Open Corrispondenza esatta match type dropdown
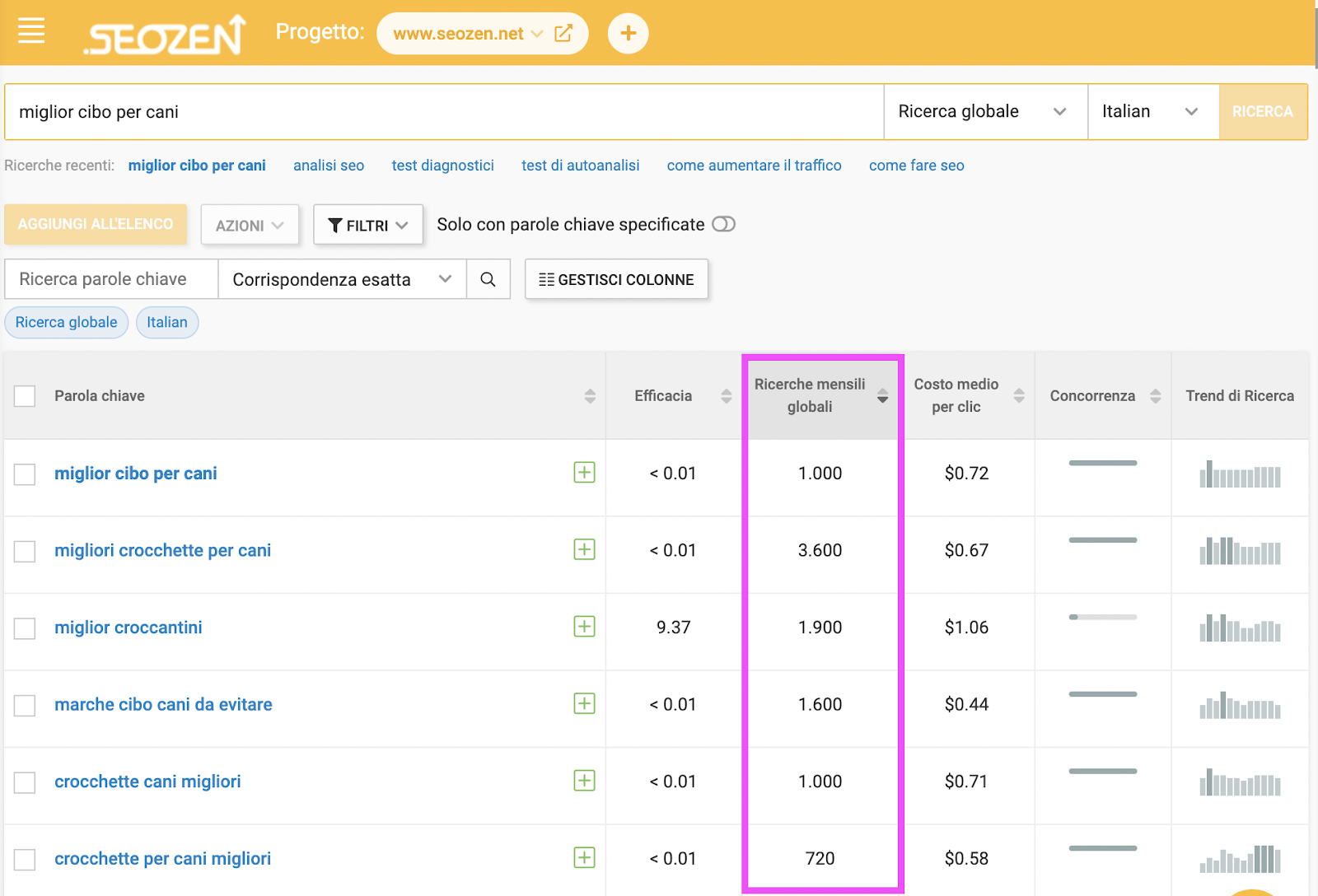1318x896 pixels. [342, 279]
